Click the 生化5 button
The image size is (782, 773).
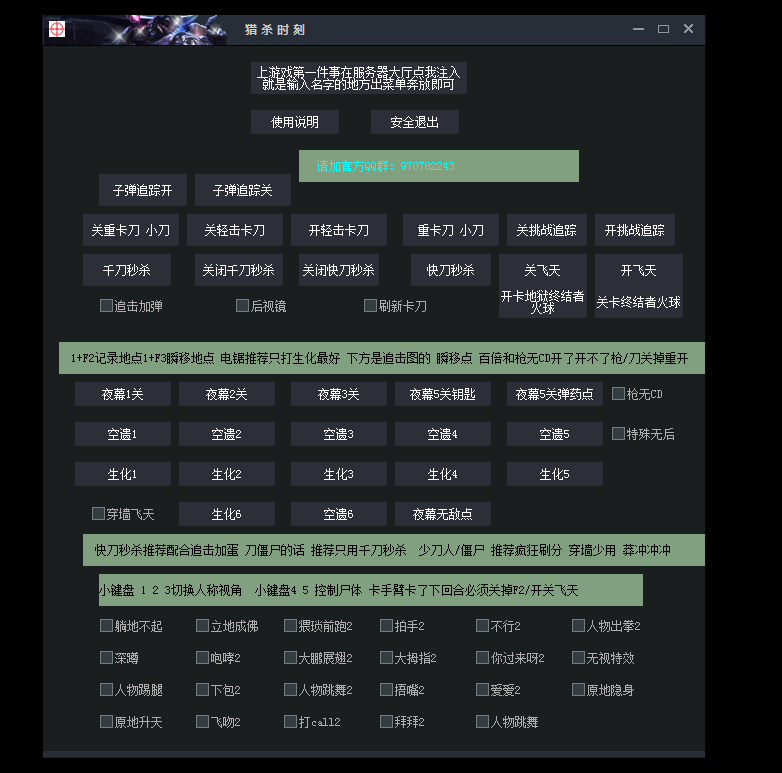click(555, 474)
